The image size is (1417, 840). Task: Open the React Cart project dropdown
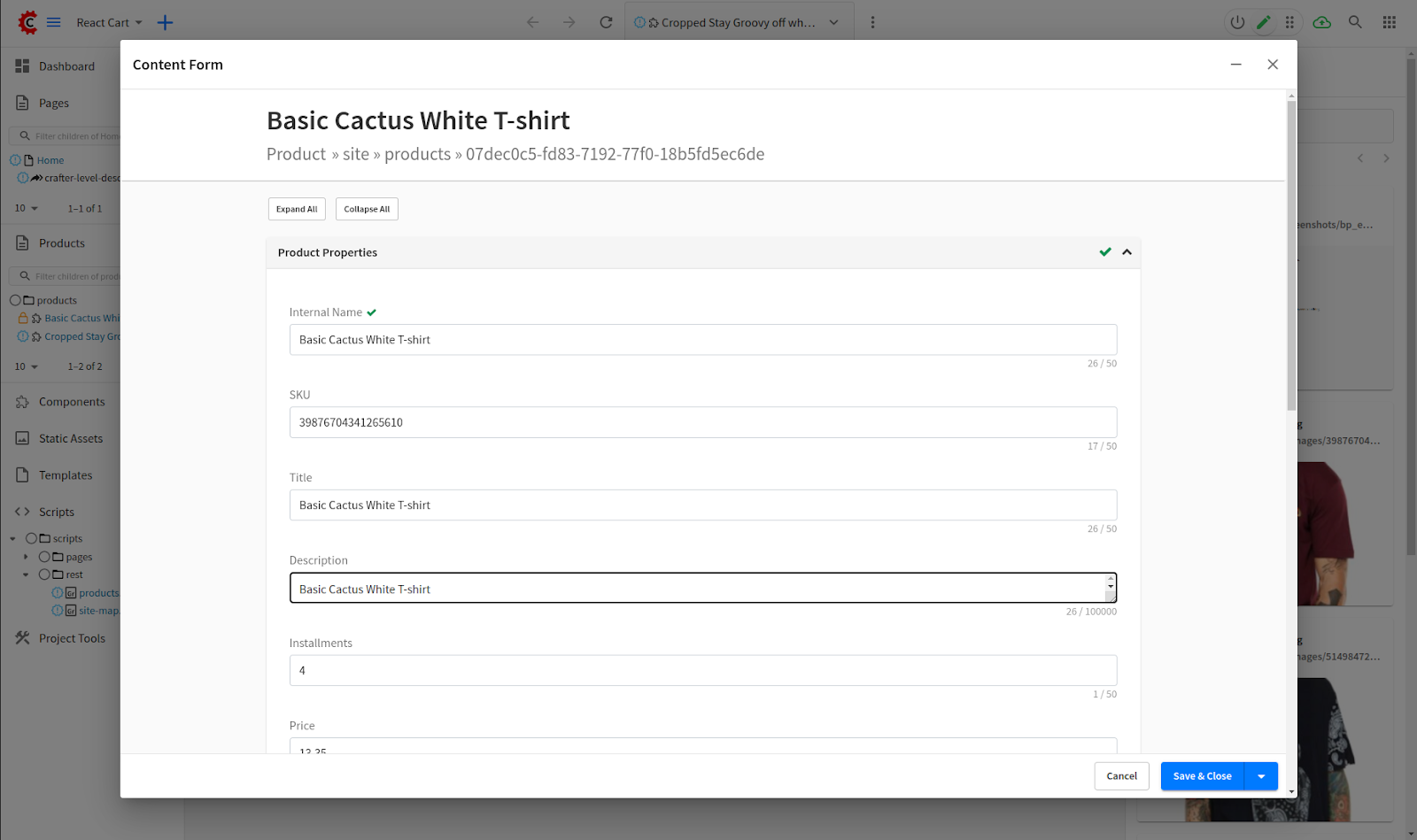109,22
